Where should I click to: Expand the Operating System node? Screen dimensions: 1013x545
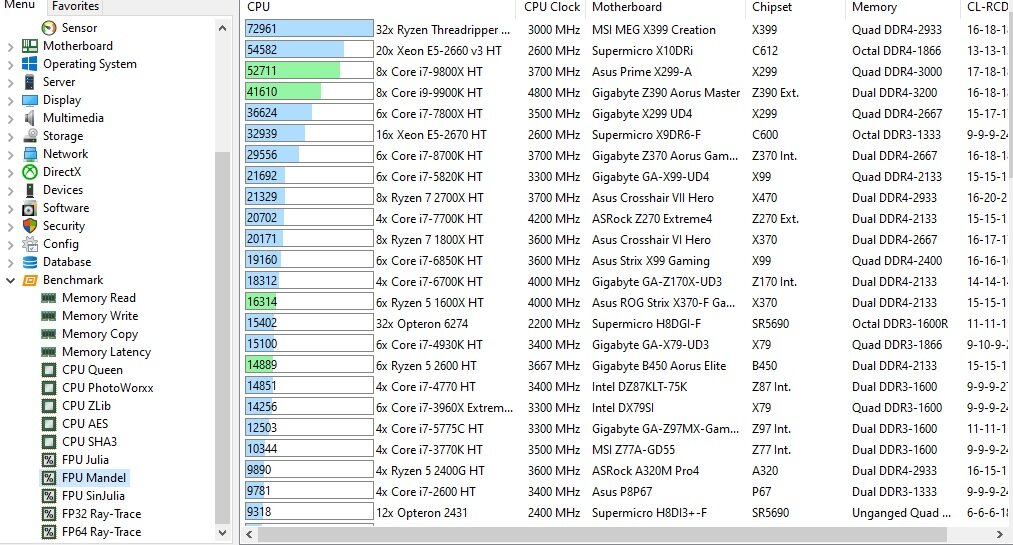coord(10,65)
